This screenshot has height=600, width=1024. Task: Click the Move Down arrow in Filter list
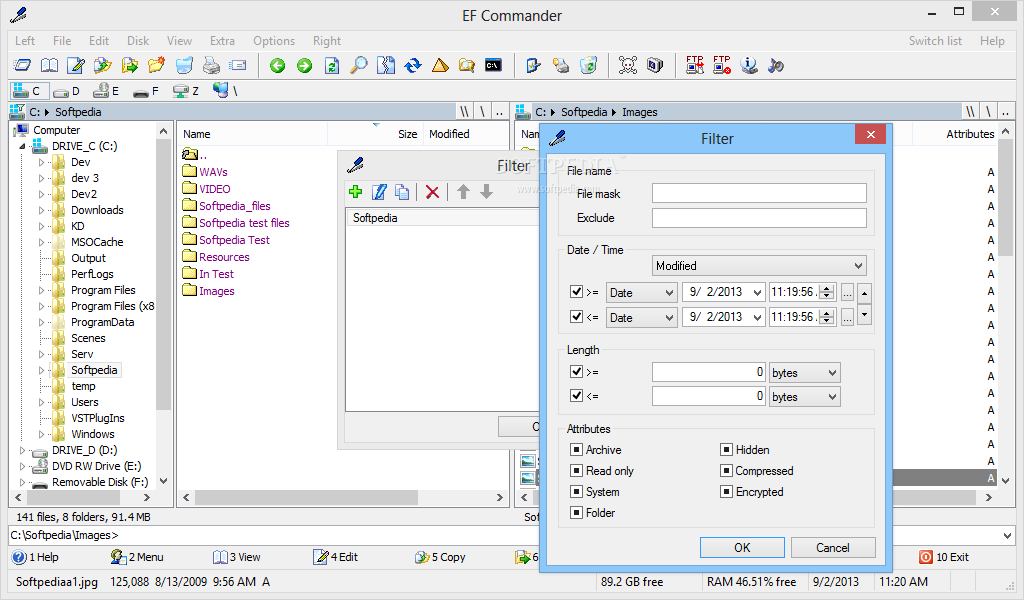coord(486,192)
